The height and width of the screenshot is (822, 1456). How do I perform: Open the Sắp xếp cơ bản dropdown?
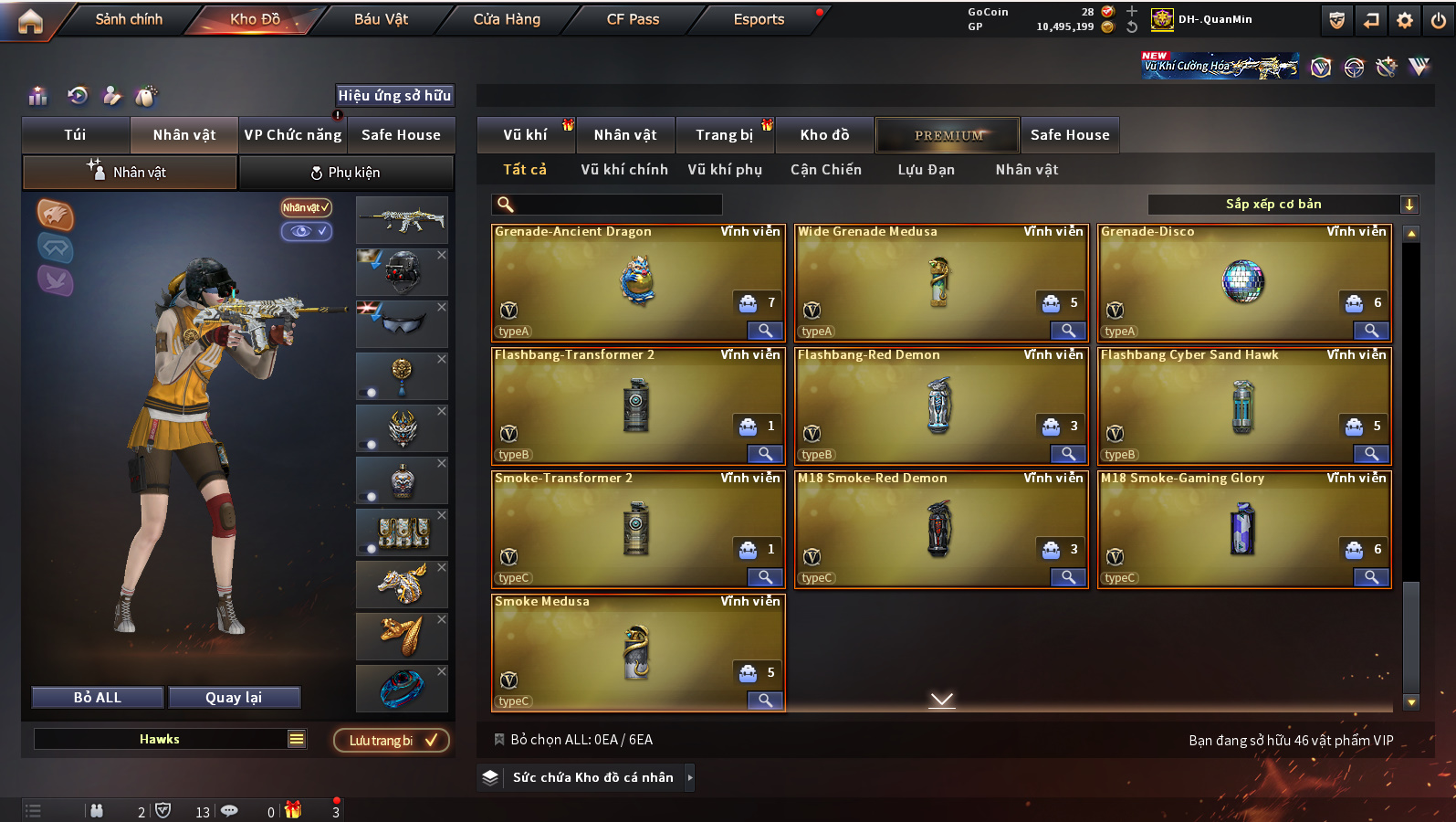pos(1283,204)
